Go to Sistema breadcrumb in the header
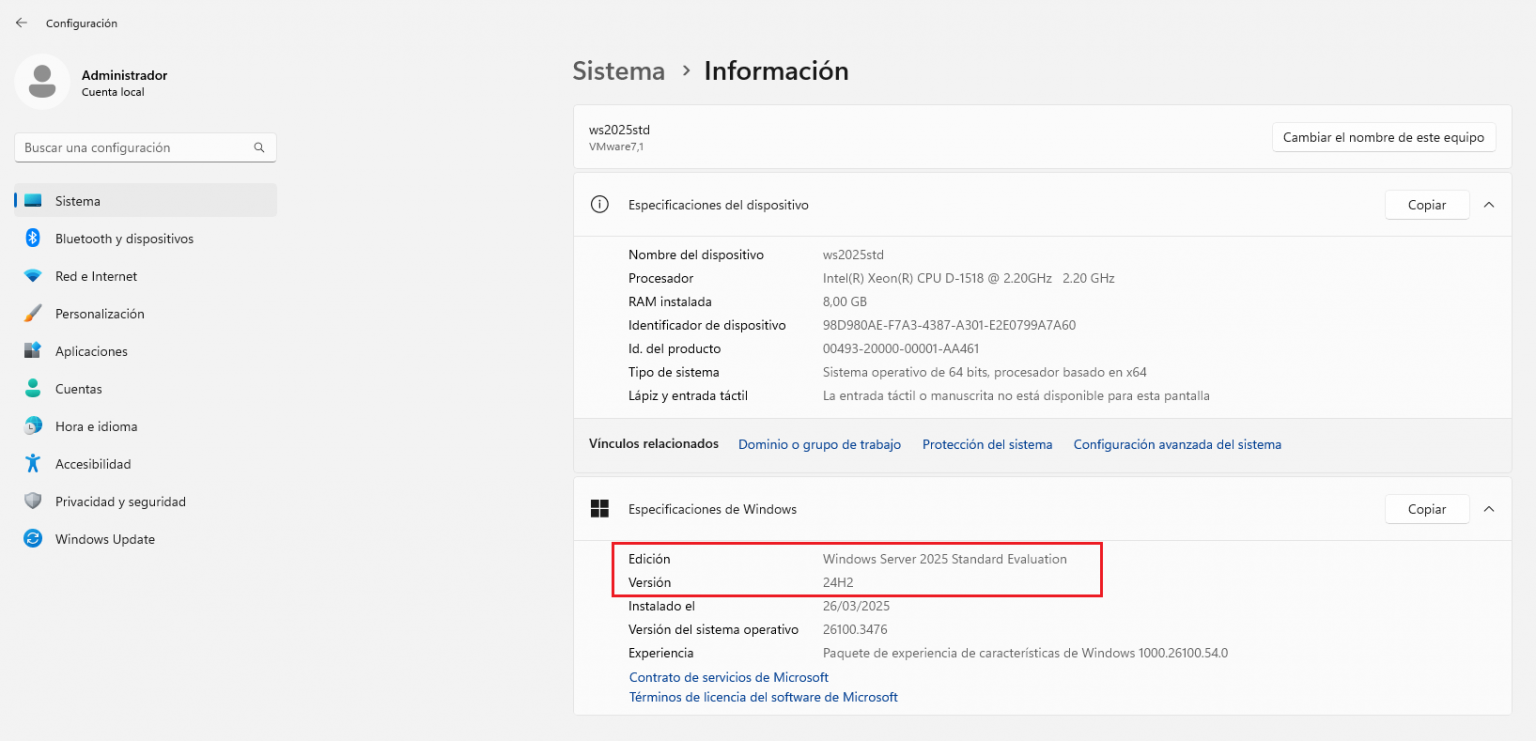This screenshot has width=1536, height=741. (619, 71)
